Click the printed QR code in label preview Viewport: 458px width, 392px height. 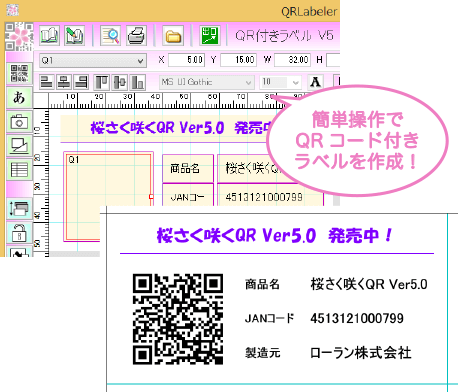(x=178, y=319)
